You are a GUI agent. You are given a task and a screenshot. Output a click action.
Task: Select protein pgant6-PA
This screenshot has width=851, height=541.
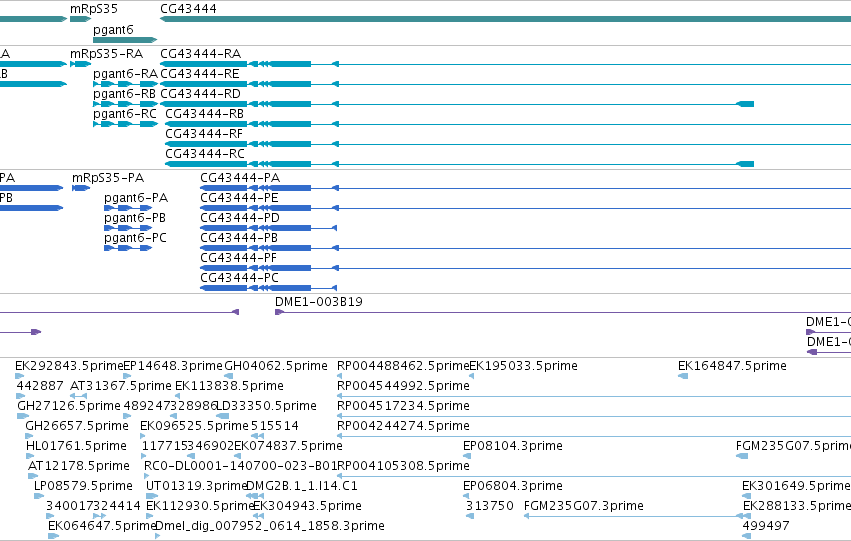click(x=136, y=198)
